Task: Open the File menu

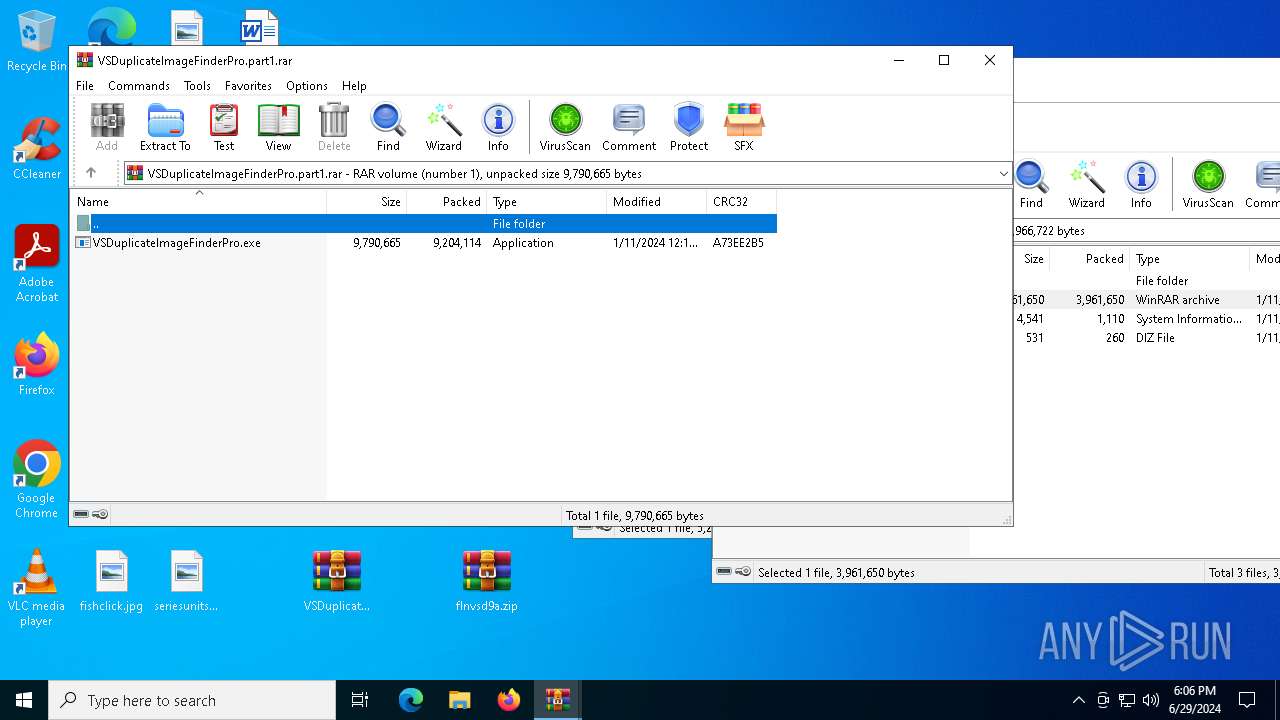Action: tap(85, 86)
